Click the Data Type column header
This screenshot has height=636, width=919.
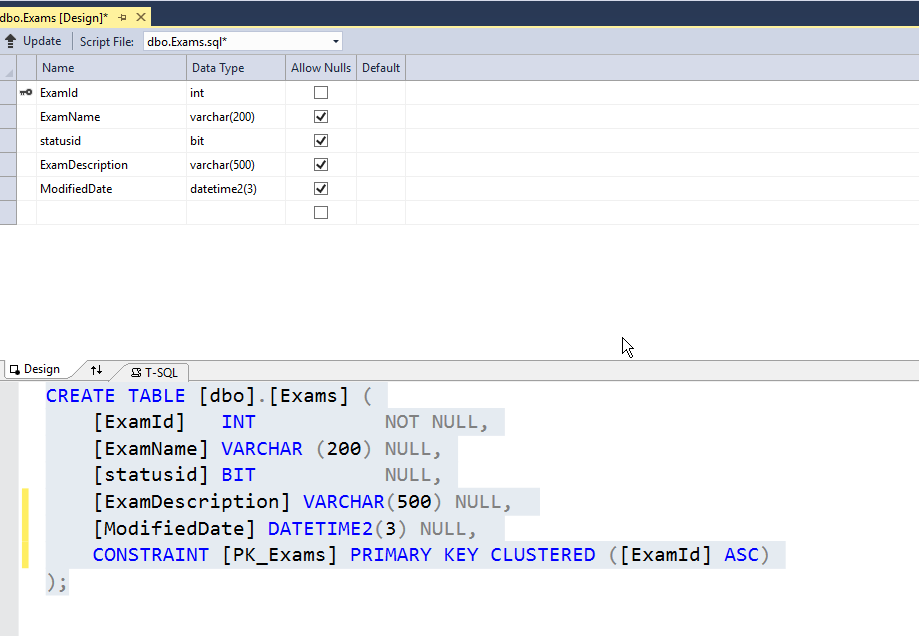coord(235,68)
